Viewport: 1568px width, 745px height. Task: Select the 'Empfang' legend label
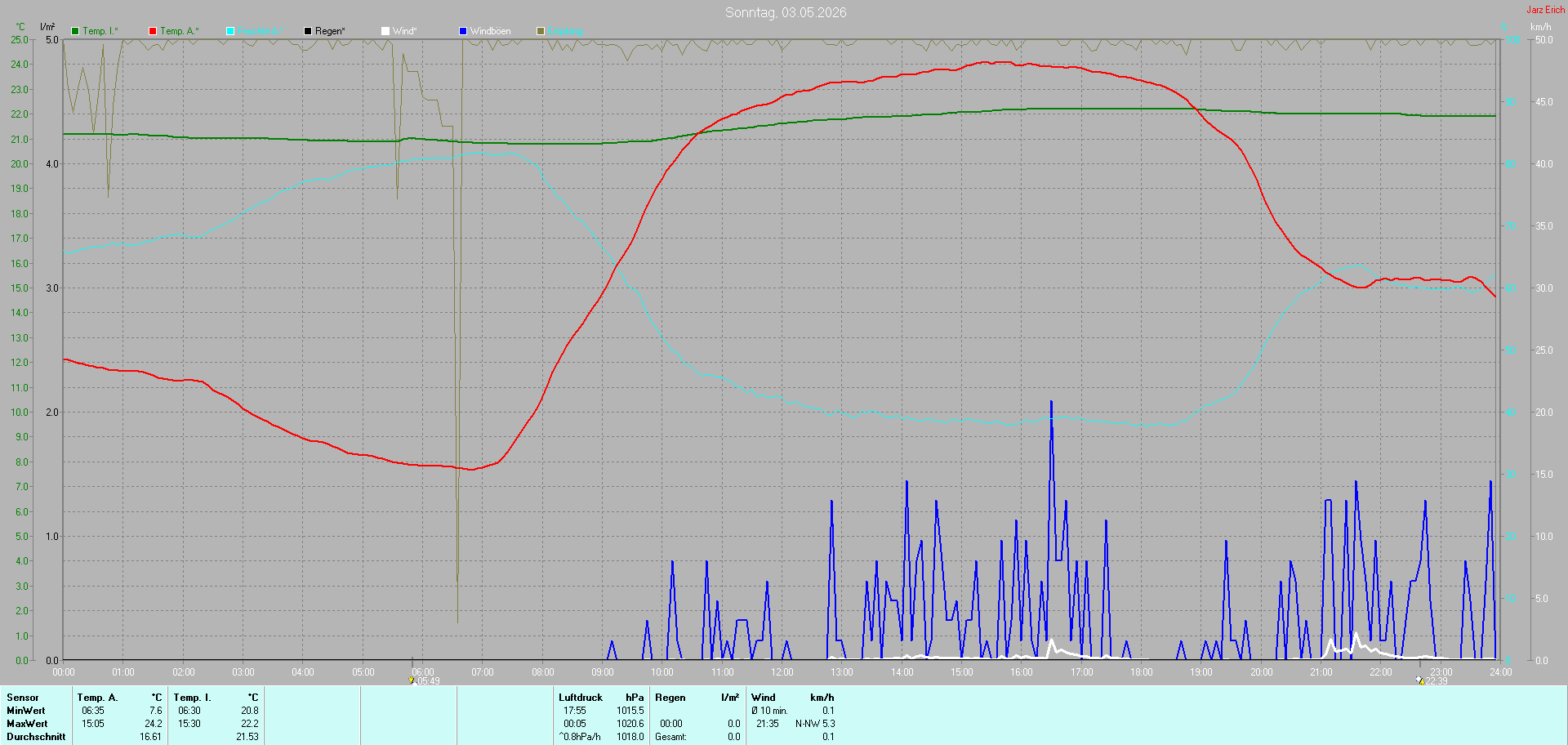(565, 31)
